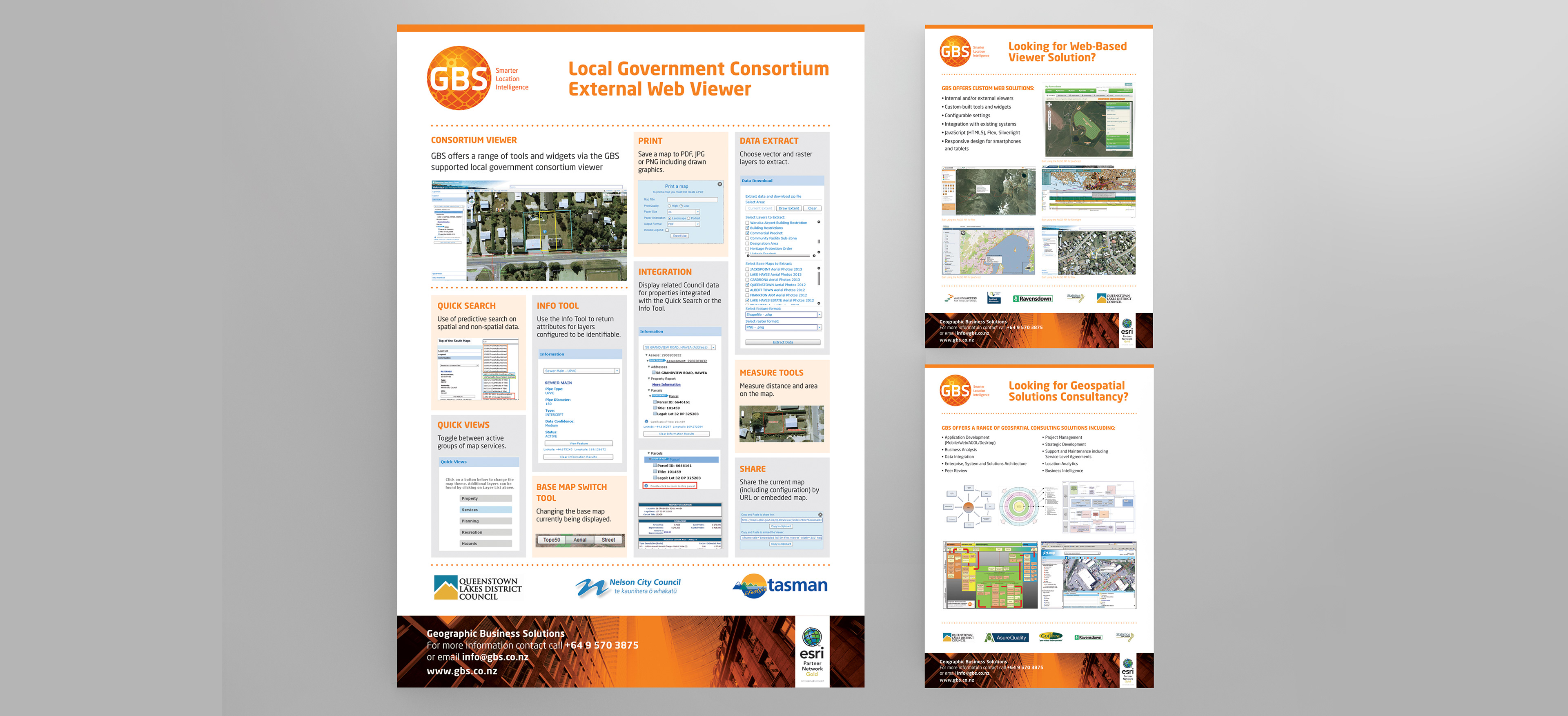Uncheck the Building Restrictions layer checkbox
1568x716 pixels.
[748, 228]
